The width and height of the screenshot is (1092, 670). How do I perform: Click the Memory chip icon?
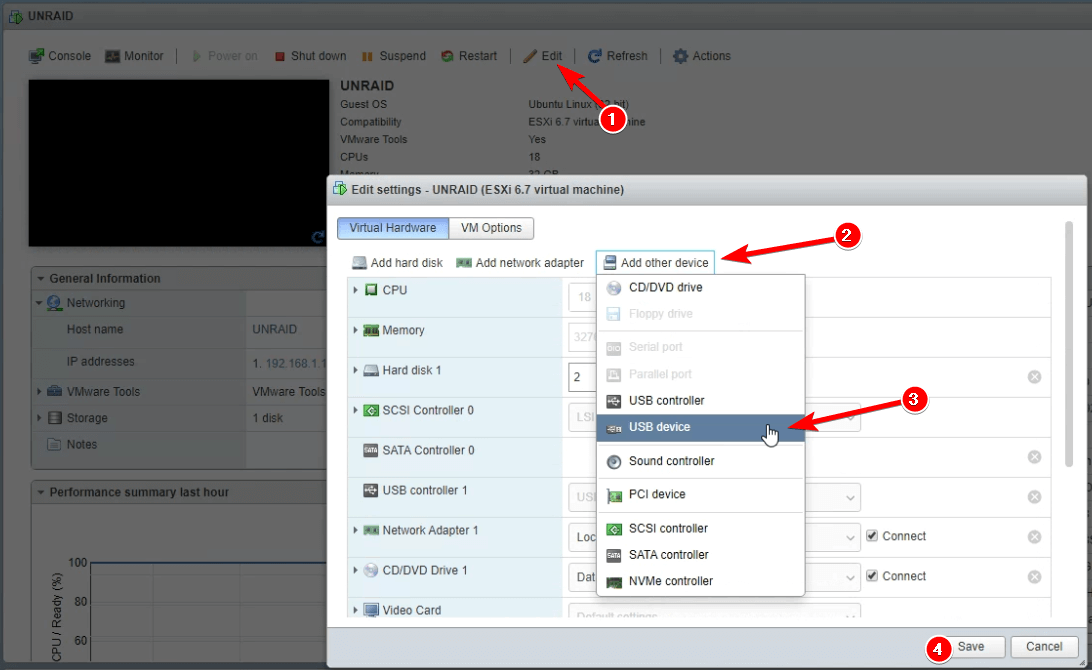(371, 330)
